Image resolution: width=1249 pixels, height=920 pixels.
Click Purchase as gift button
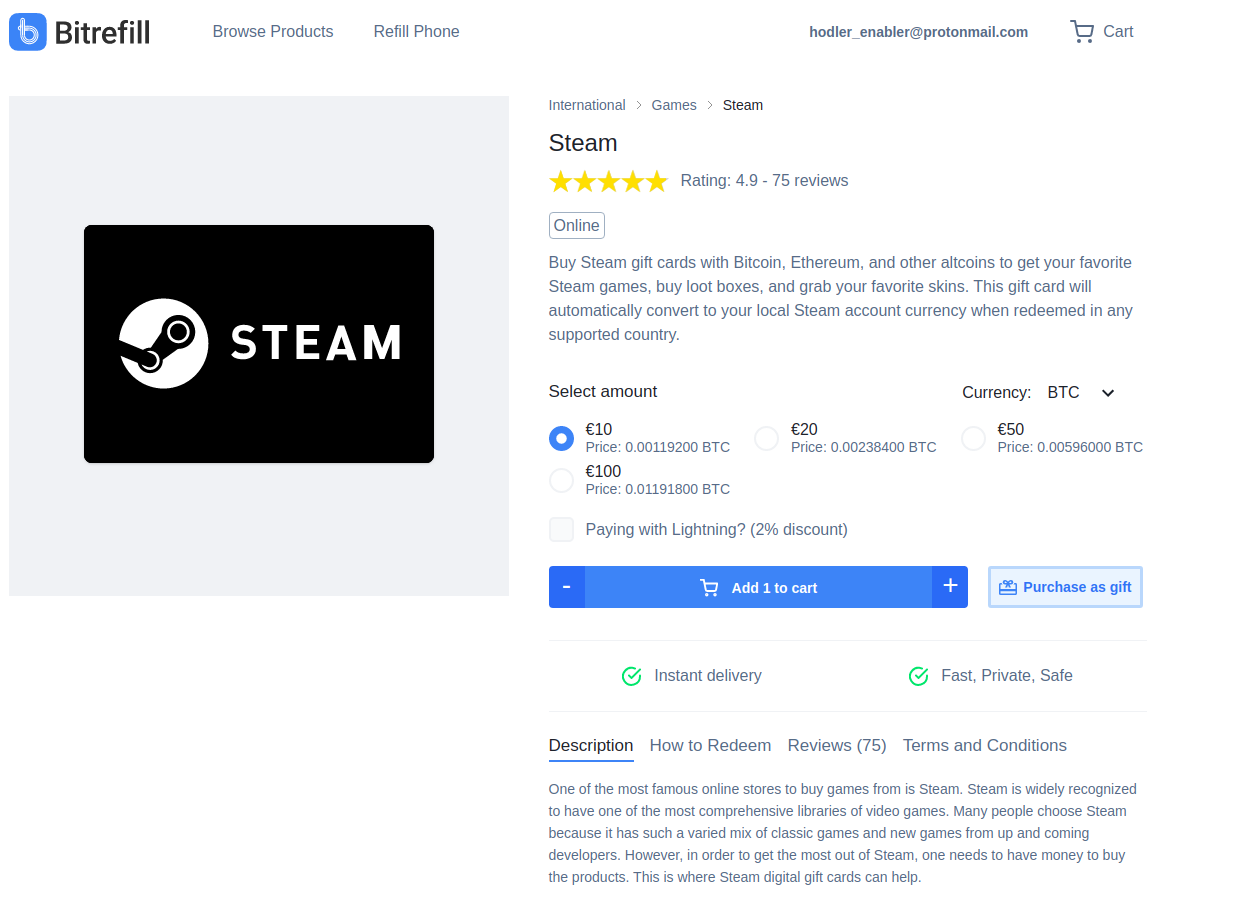(1065, 587)
